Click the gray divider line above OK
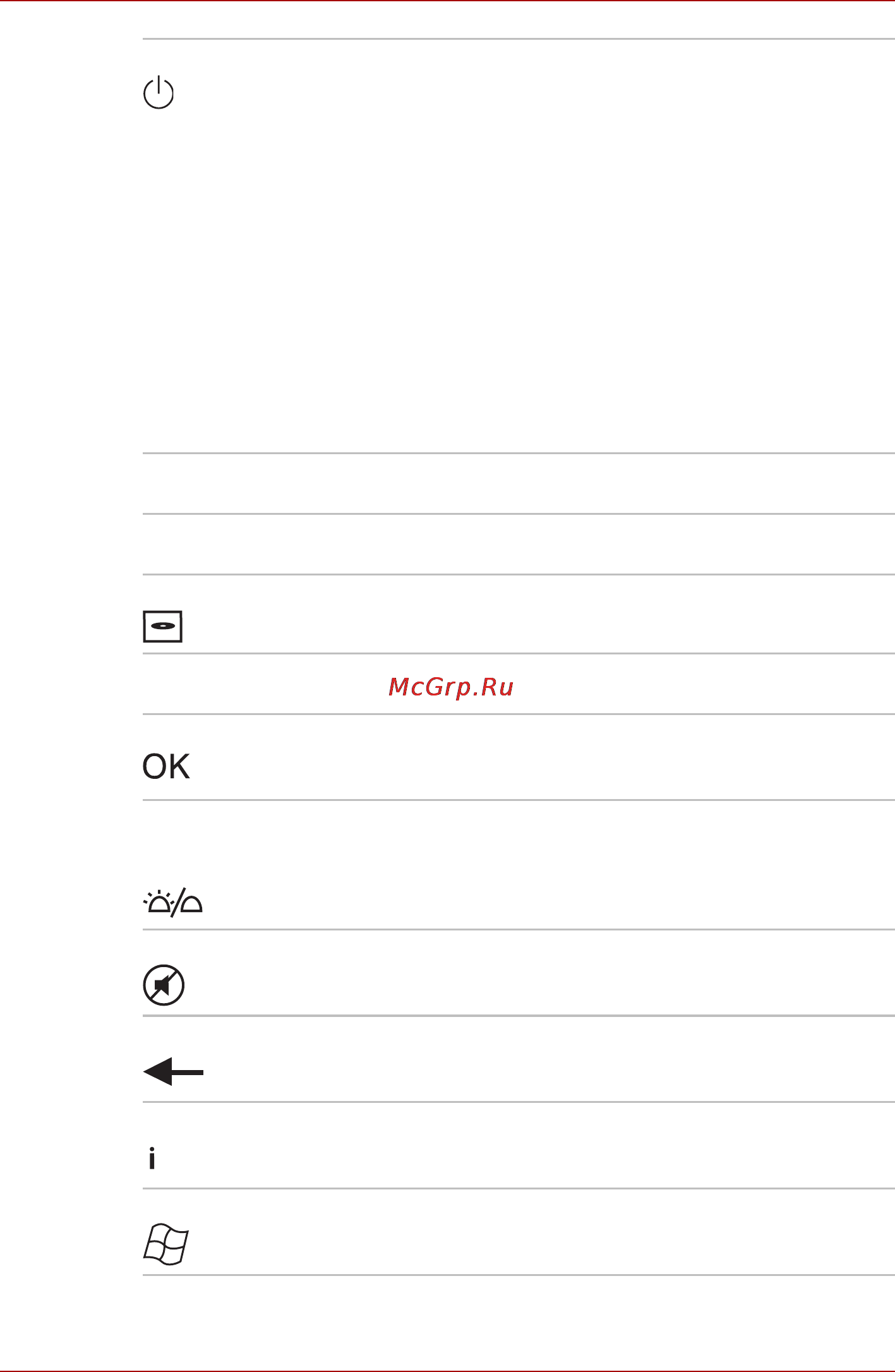This screenshot has height=1372, width=895. click(x=519, y=714)
